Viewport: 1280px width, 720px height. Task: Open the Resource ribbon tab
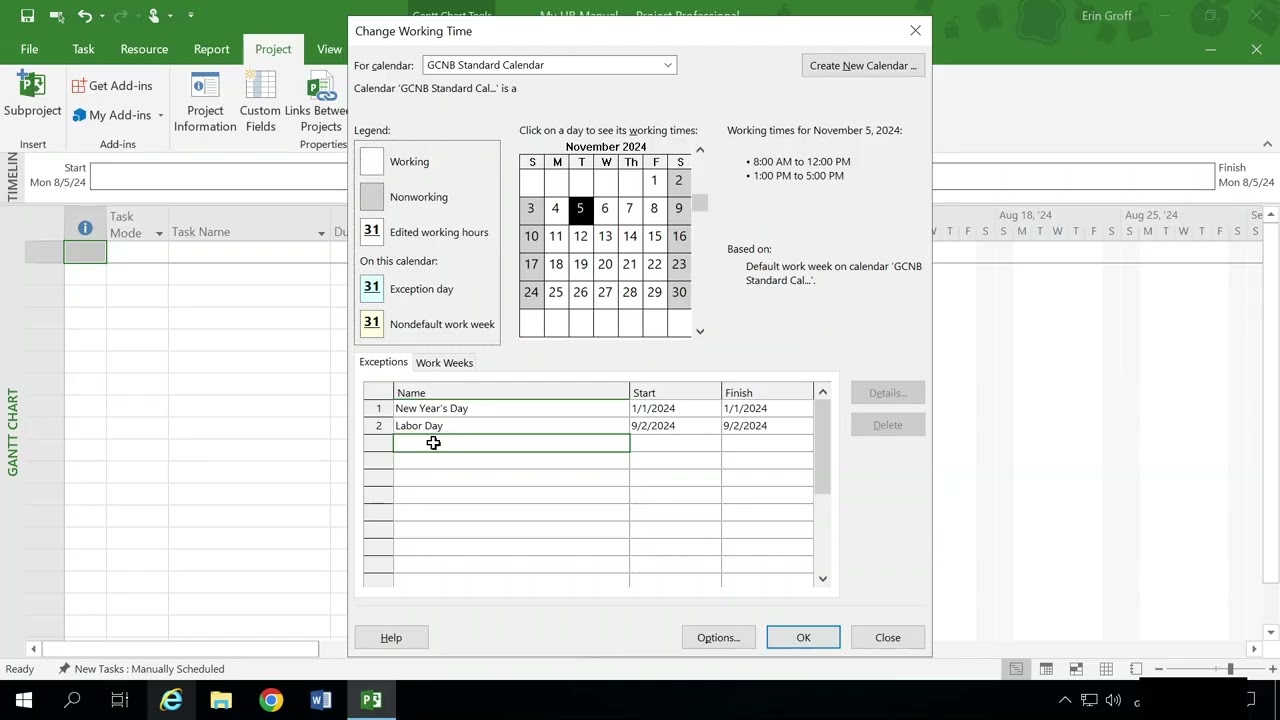144,49
